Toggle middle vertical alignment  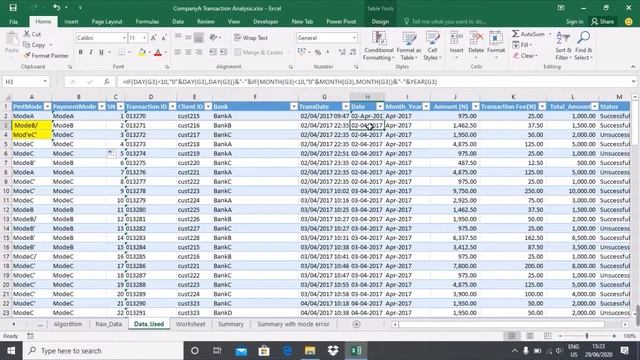click(188, 38)
